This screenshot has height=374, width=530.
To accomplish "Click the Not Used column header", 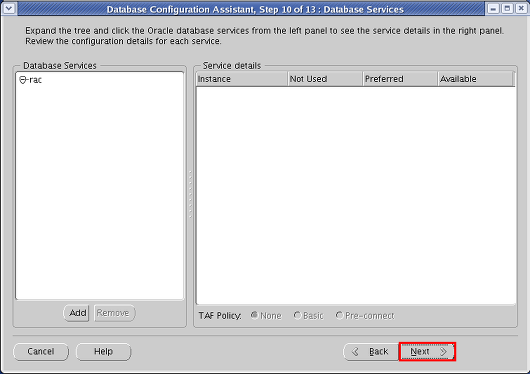I will [325, 79].
